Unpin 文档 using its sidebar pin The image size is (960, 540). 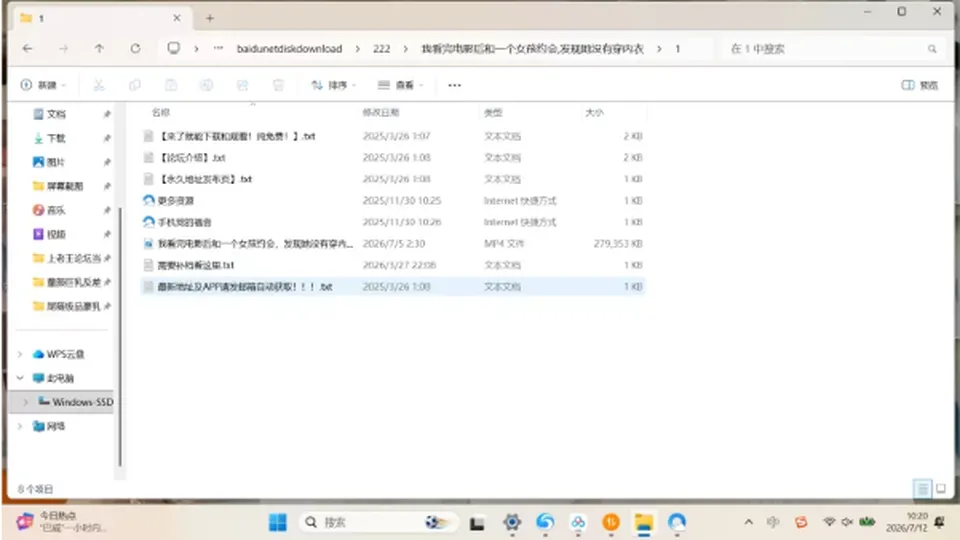(107, 114)
